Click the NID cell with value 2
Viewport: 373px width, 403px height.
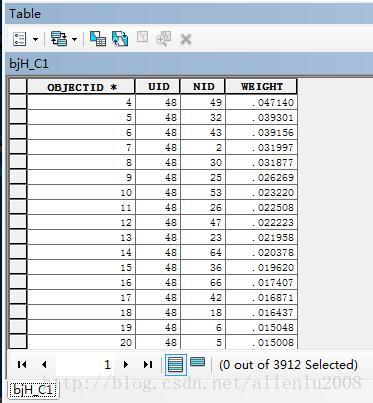[203, 147]
